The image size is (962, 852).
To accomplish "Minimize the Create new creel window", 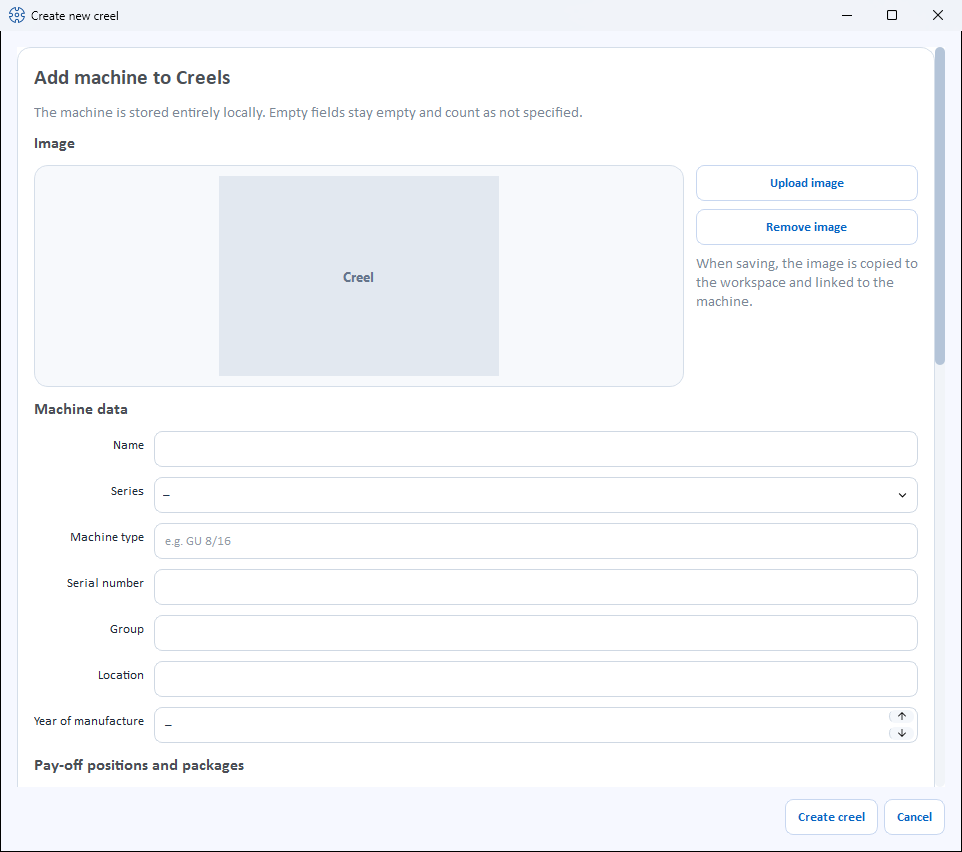I will coord(847,15).
